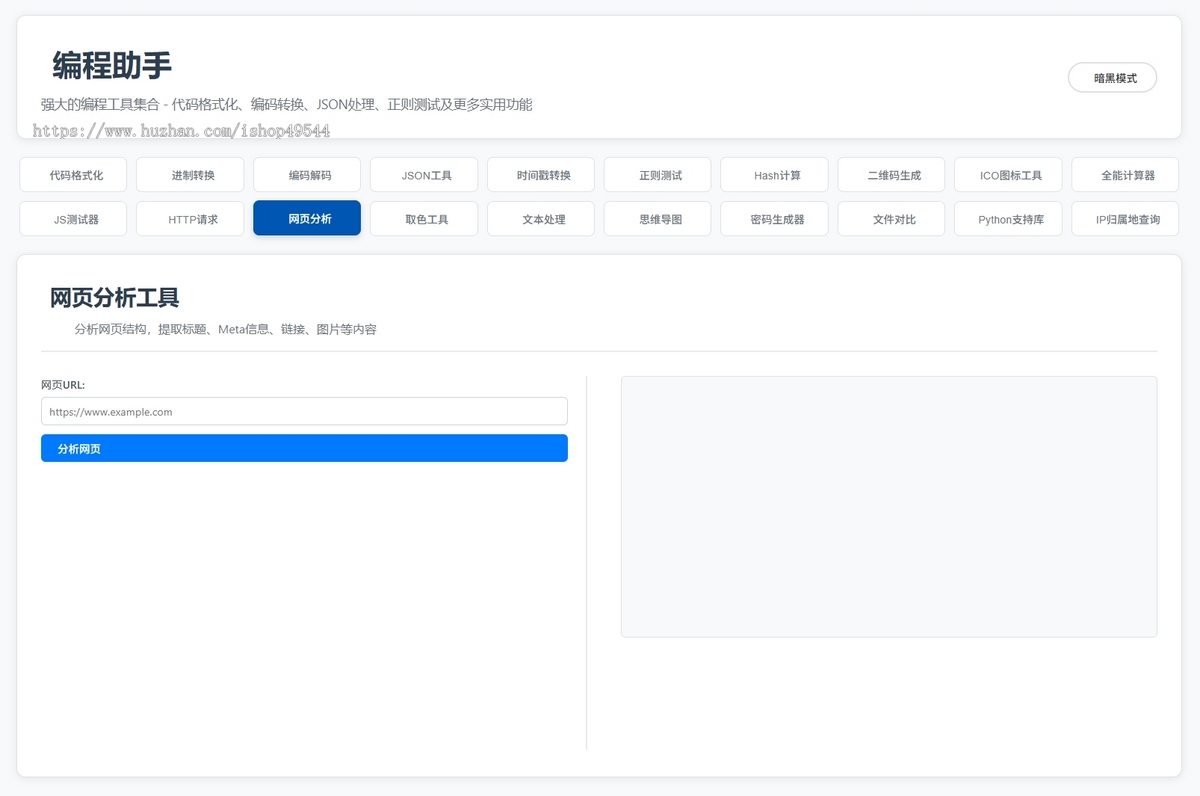This screenshot has height=796, width=1200.
Task: Switch to the Python支持库 tab
Action: (x=1009, y=219)
